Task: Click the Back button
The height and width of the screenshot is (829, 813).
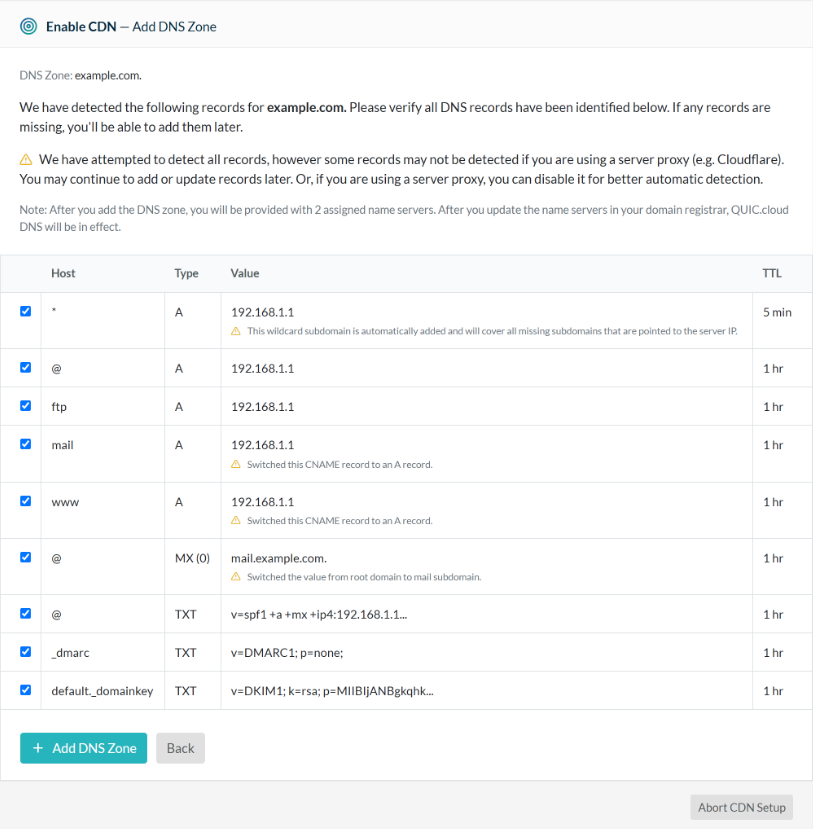Action: tap(180, 748)
